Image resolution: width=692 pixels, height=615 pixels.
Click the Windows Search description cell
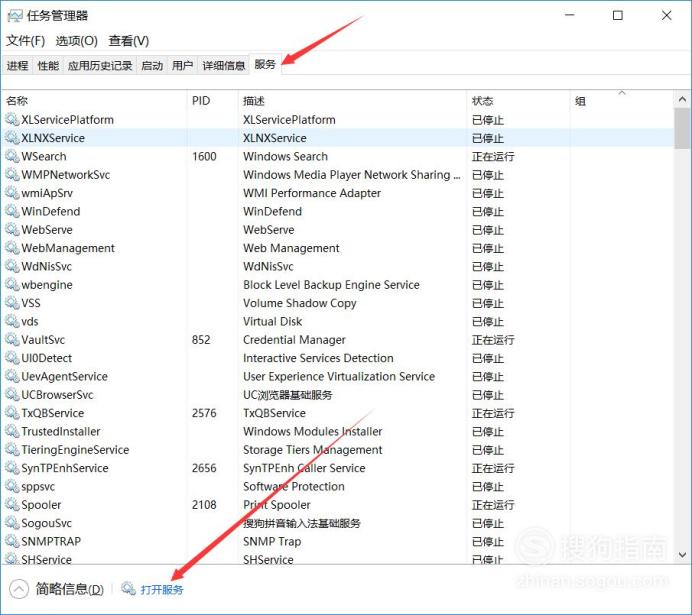click(x=285, y=156)
